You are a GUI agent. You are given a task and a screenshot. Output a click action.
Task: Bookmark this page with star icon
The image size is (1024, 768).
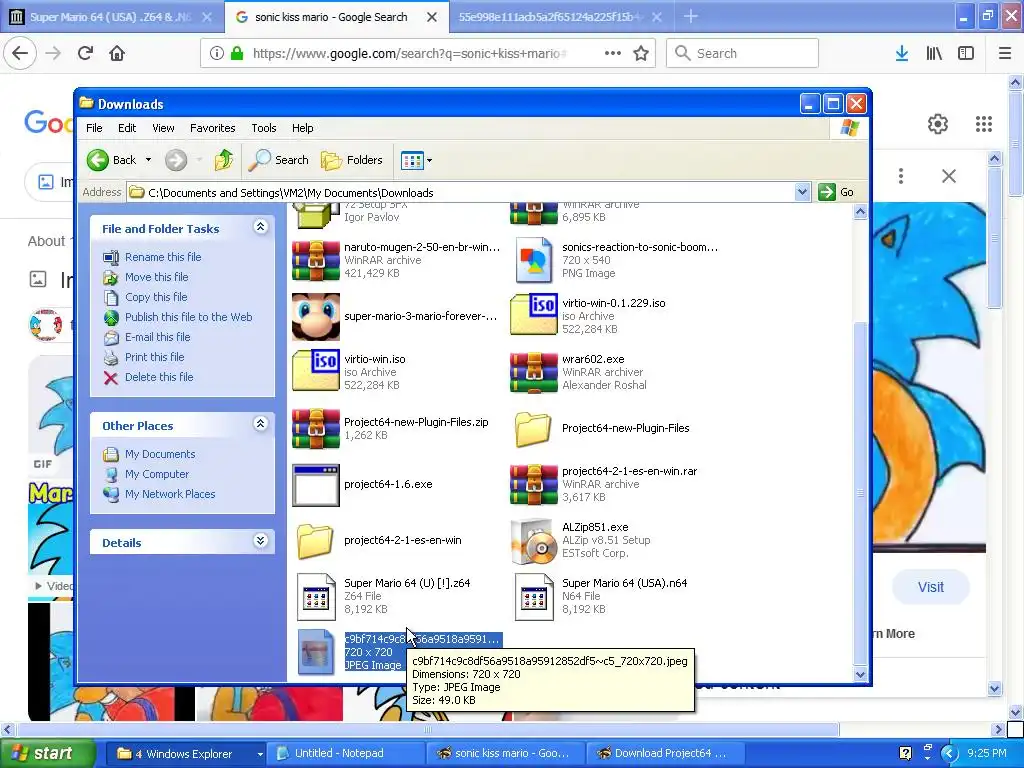(x=641, y=54)
